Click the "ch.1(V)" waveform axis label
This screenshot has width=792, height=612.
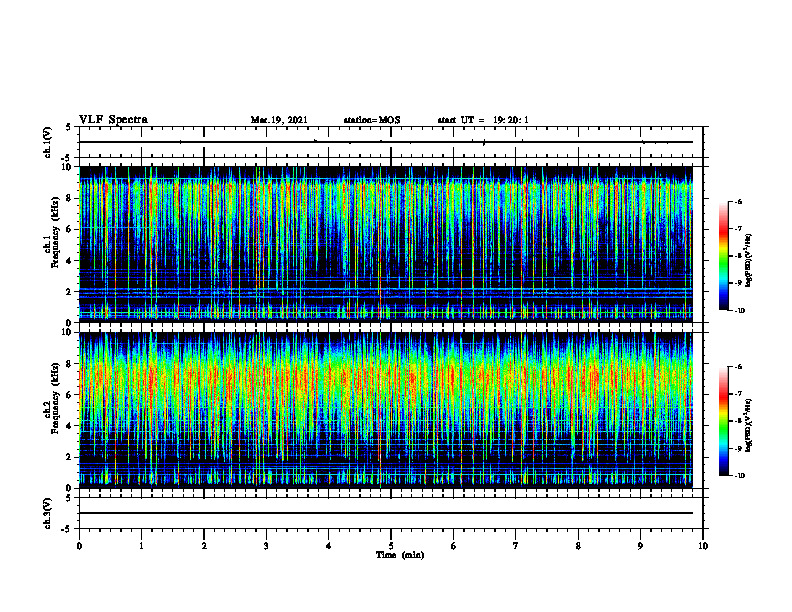[x=48, y=142]
